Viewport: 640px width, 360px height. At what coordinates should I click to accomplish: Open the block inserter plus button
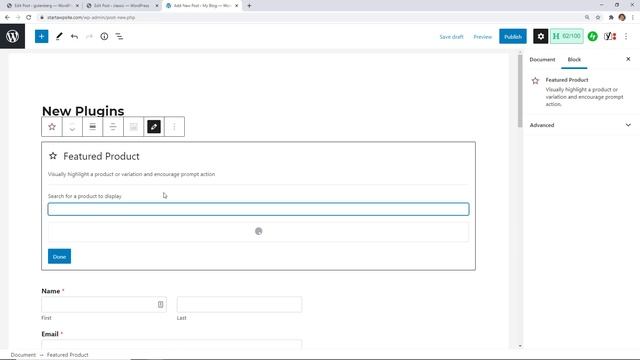tap(41, 36)
